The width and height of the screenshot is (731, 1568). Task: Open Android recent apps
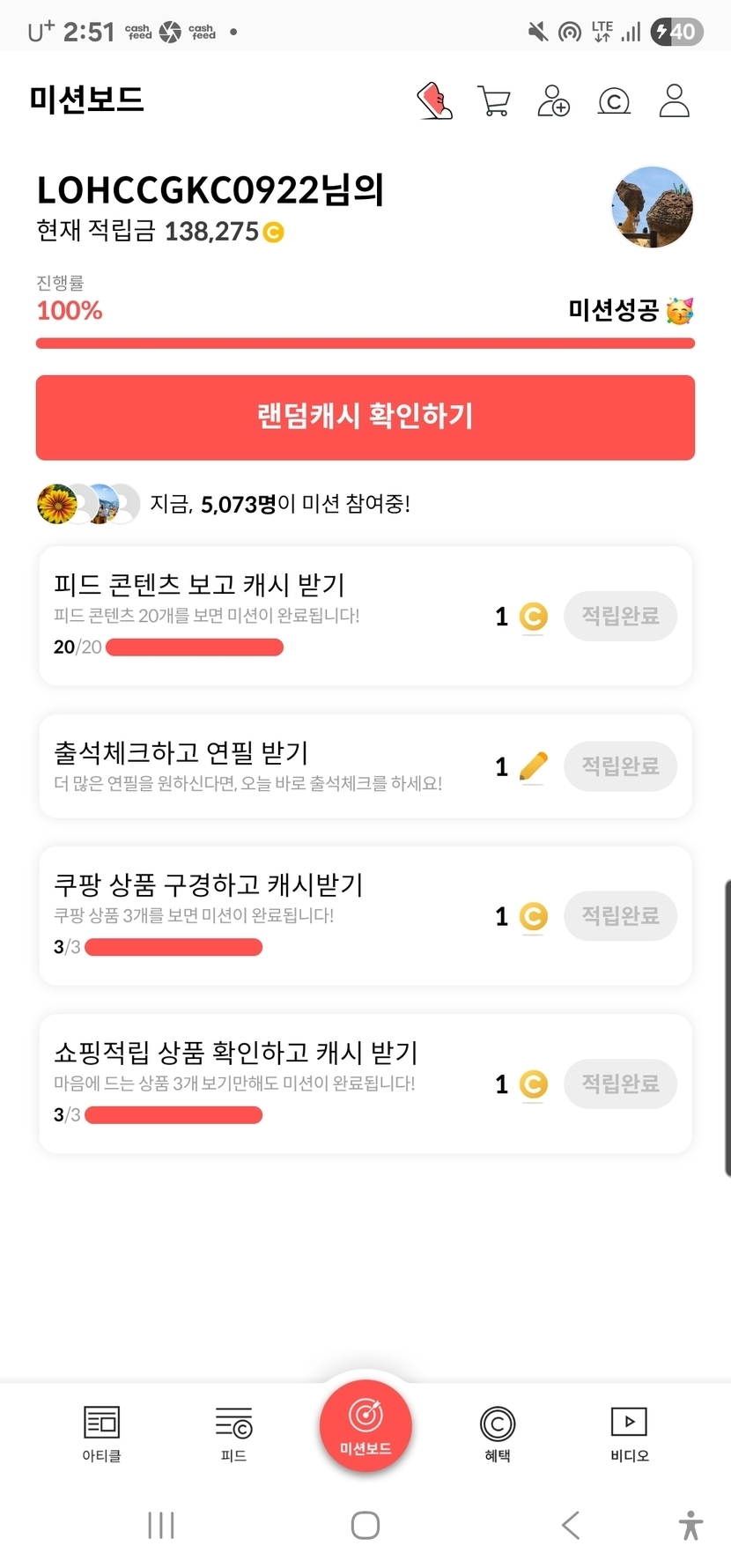(161, 1525)
